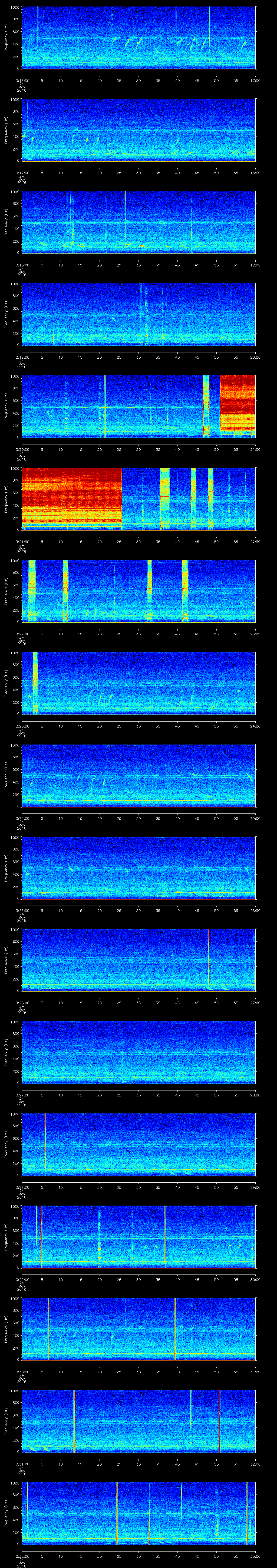The width and height of the screenshot is (277, 1568).
Task: Click the 29:00 end time label
Action: tap(255, 1187)
